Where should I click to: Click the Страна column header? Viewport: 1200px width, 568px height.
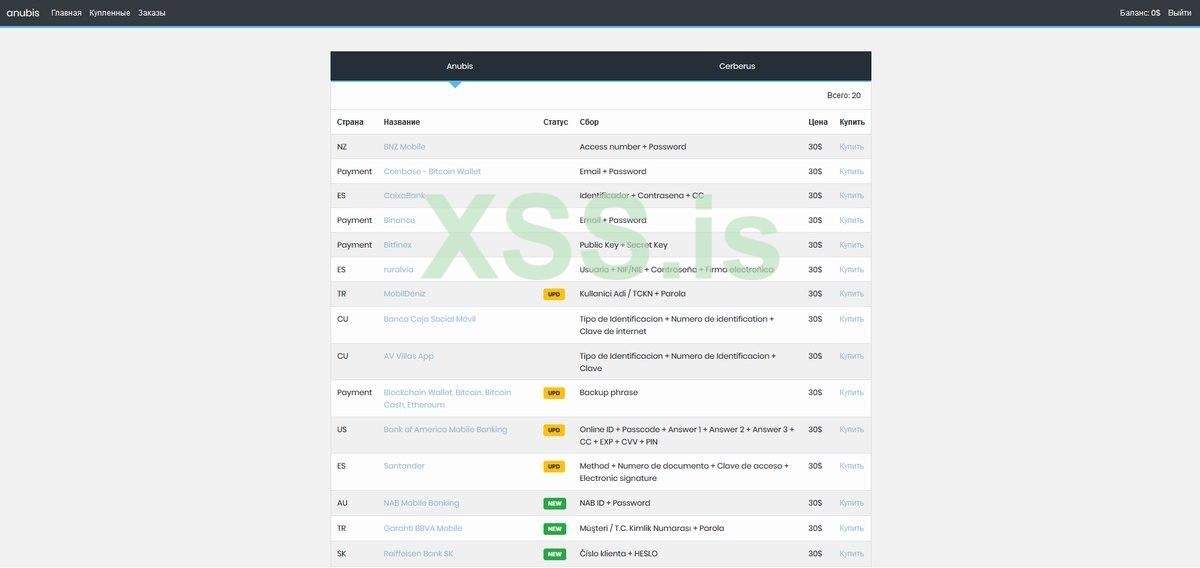click(x=350, y=122)
